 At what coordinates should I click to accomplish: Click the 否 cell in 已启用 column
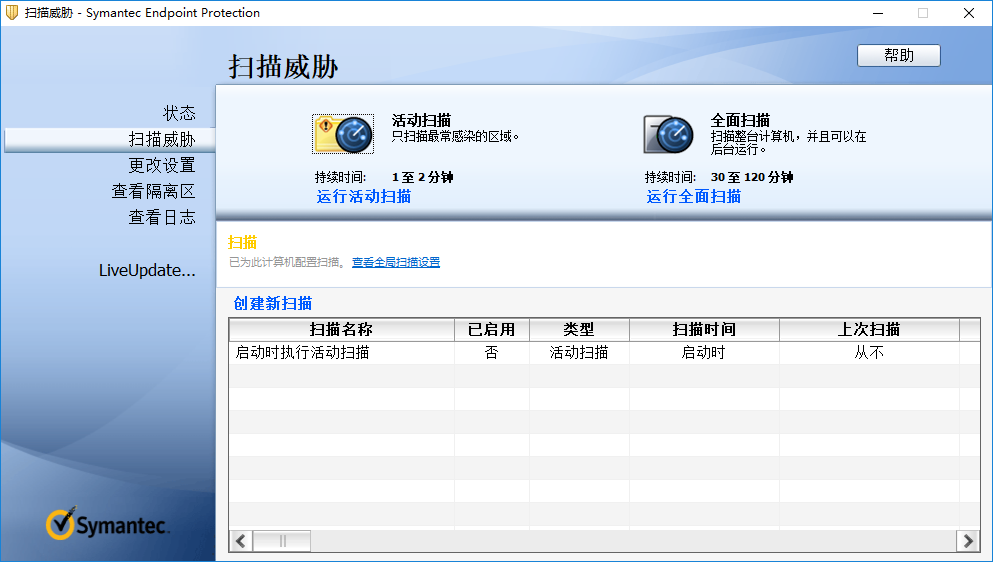pyautogui.click(x=491, y=353)
